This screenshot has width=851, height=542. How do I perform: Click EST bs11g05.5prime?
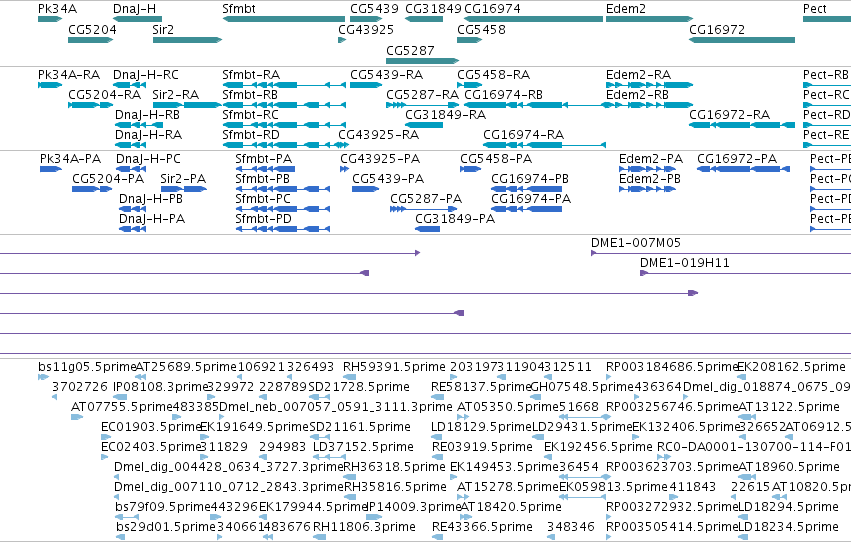pyautogui.click(x=43, y=377)
